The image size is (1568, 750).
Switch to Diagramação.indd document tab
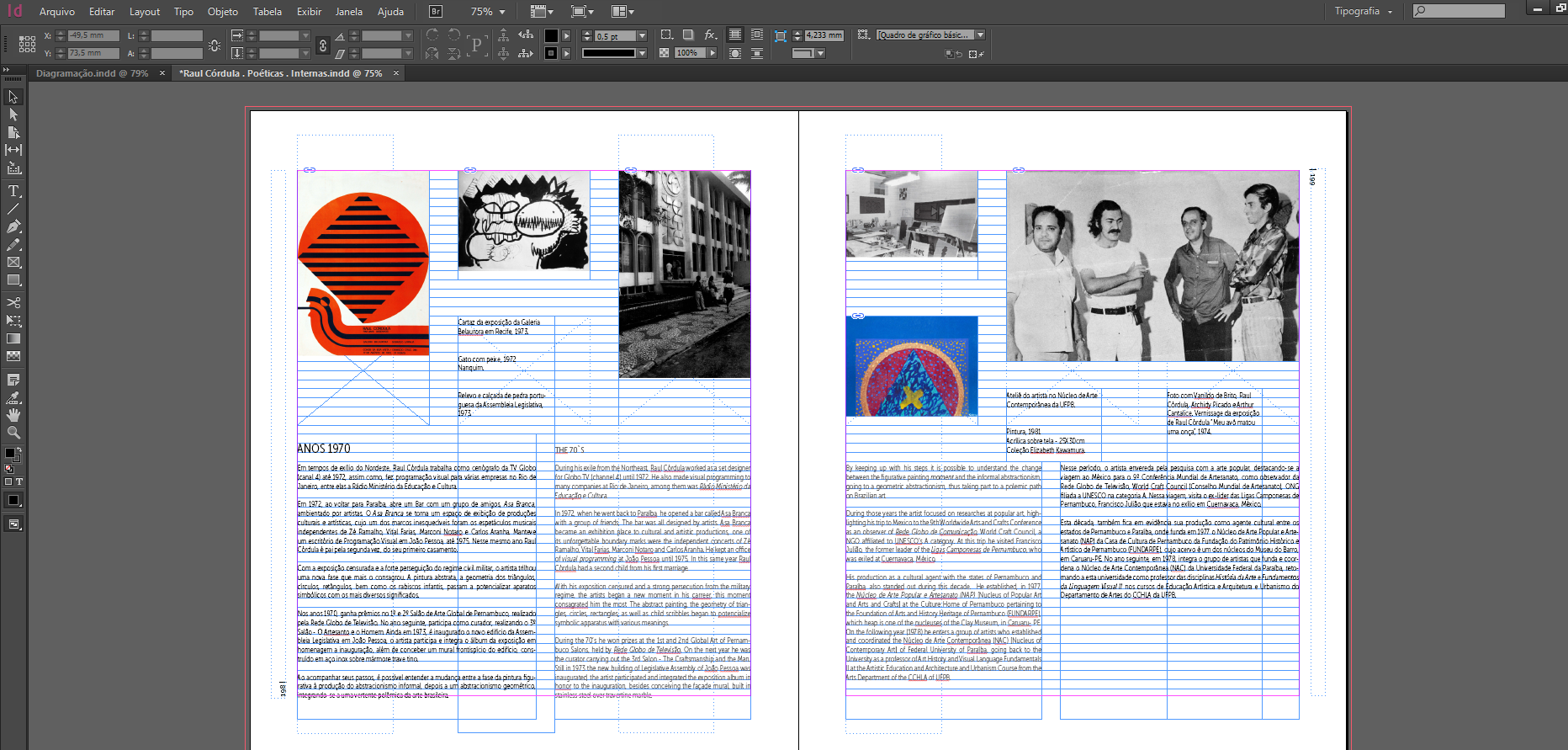click(x=93, y=73)
